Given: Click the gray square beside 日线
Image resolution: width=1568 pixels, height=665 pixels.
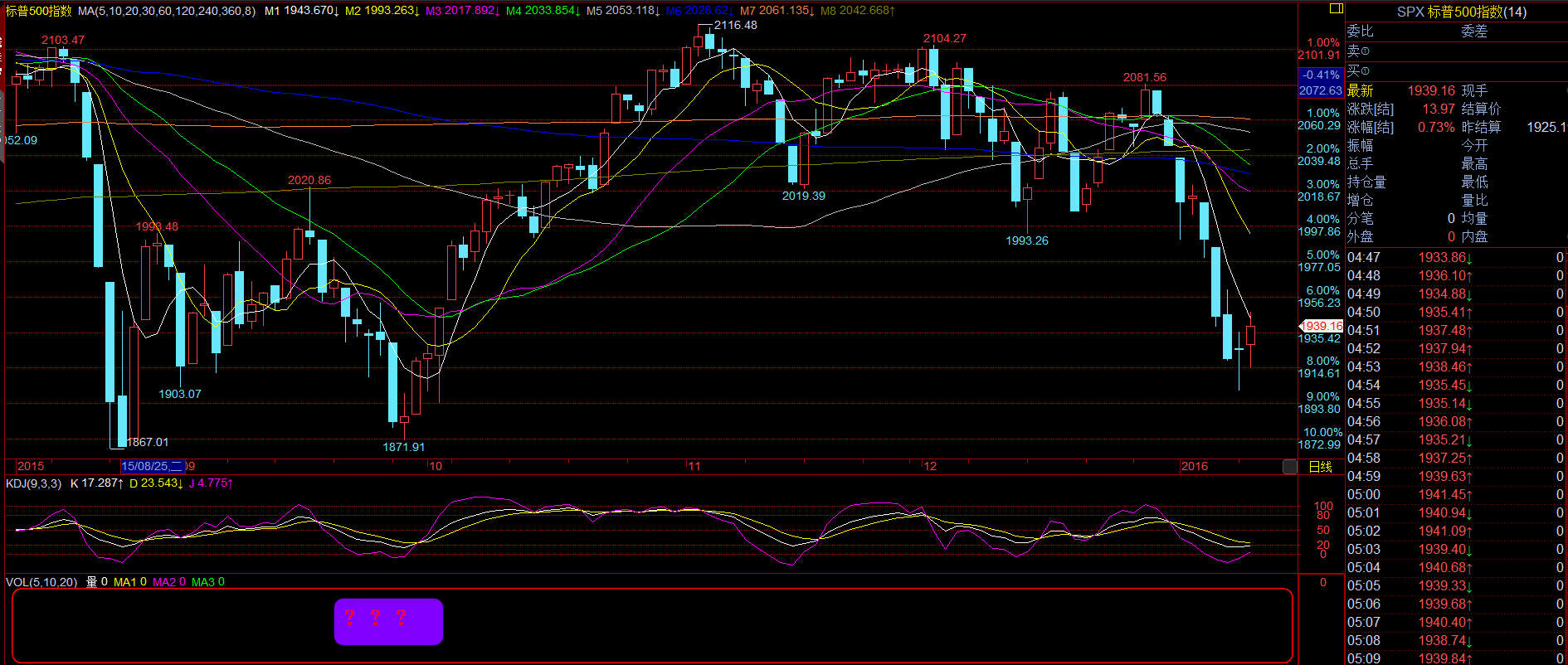Looking at the screenshot, I should 1289,467.
